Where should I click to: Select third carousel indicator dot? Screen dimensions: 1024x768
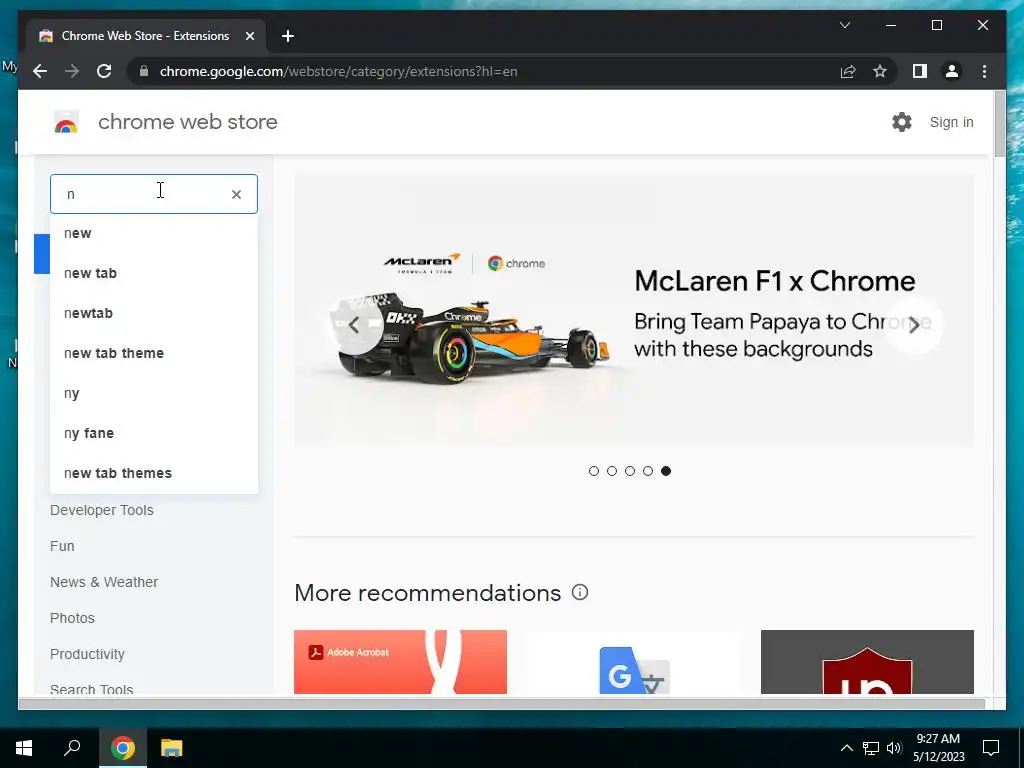tap(630, 471)
